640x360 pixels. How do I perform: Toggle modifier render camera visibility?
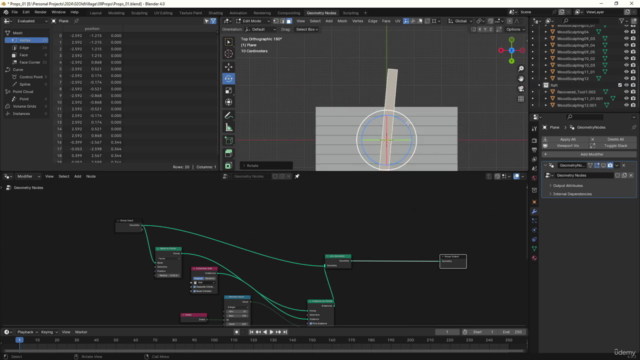tap(610, 165)
